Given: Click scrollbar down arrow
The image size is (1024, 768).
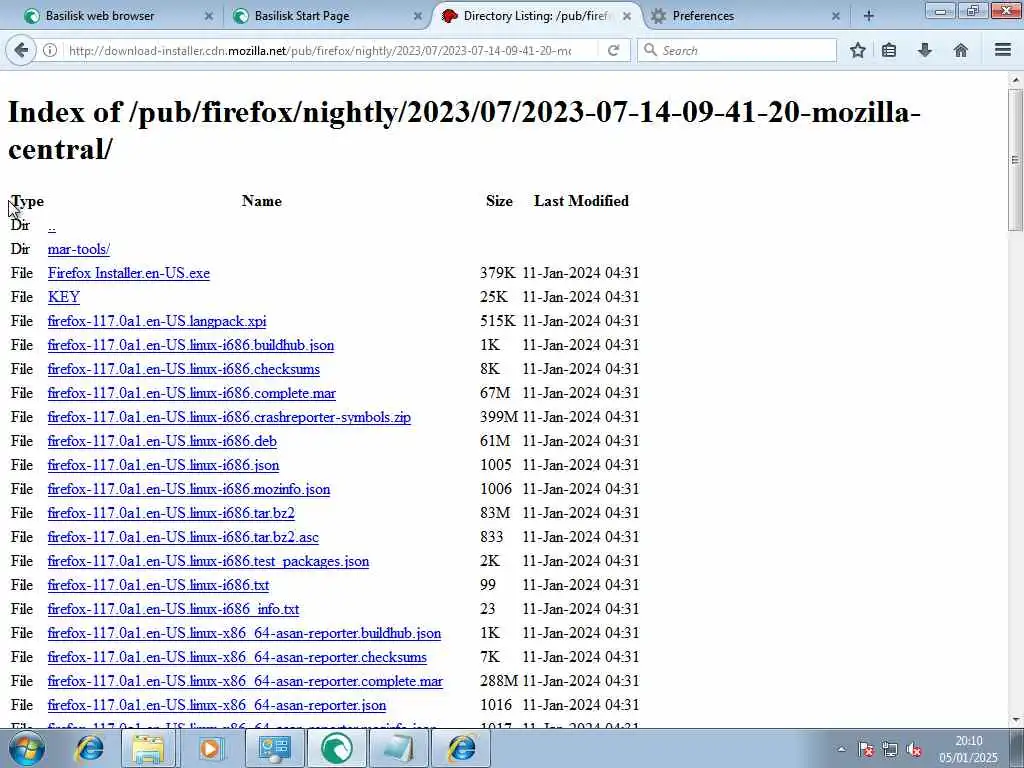Looking at the screenshot, I should [1015, 720].
